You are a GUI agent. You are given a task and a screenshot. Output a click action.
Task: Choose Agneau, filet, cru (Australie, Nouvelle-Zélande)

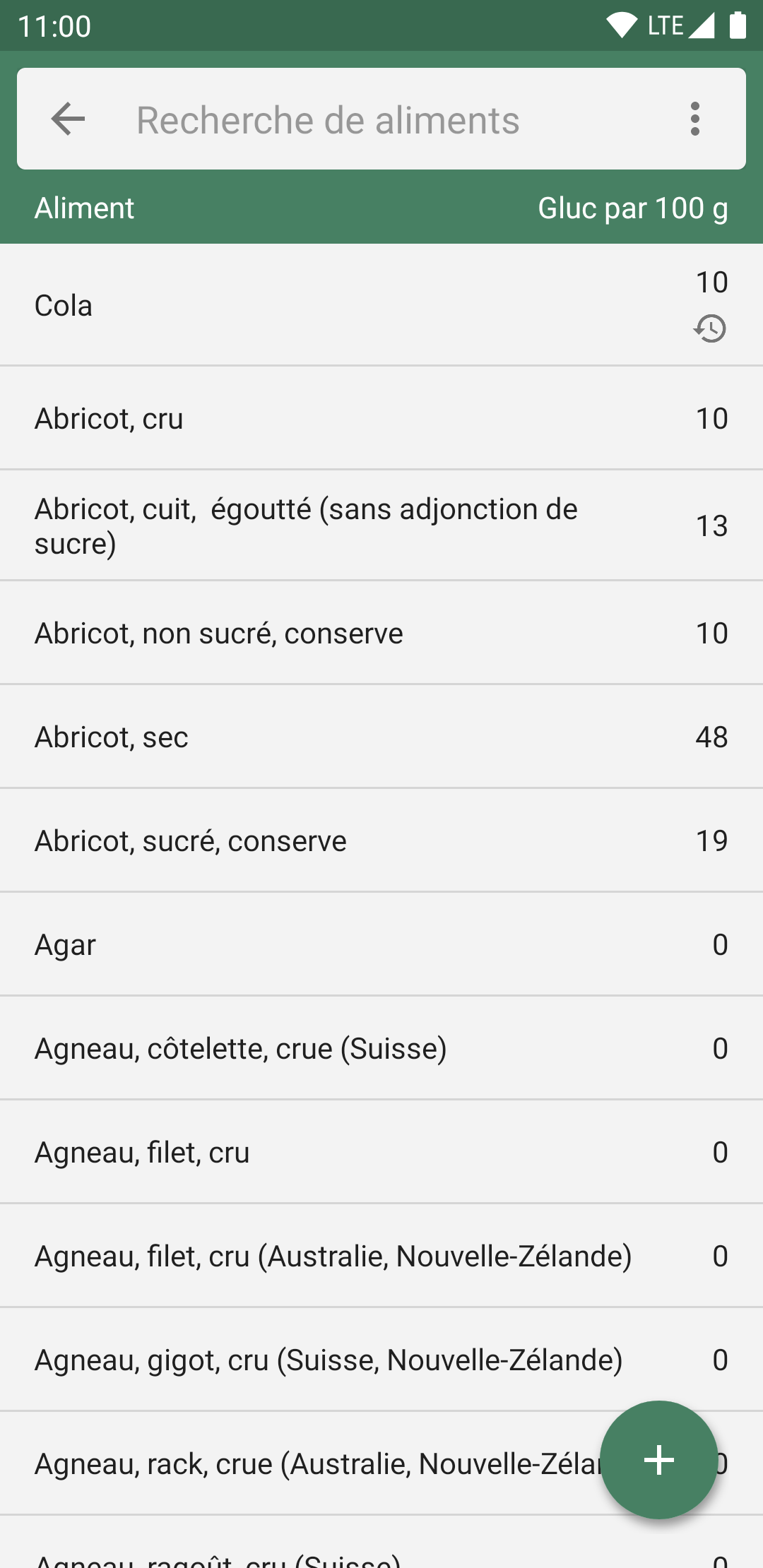[x=333, y=1256]
